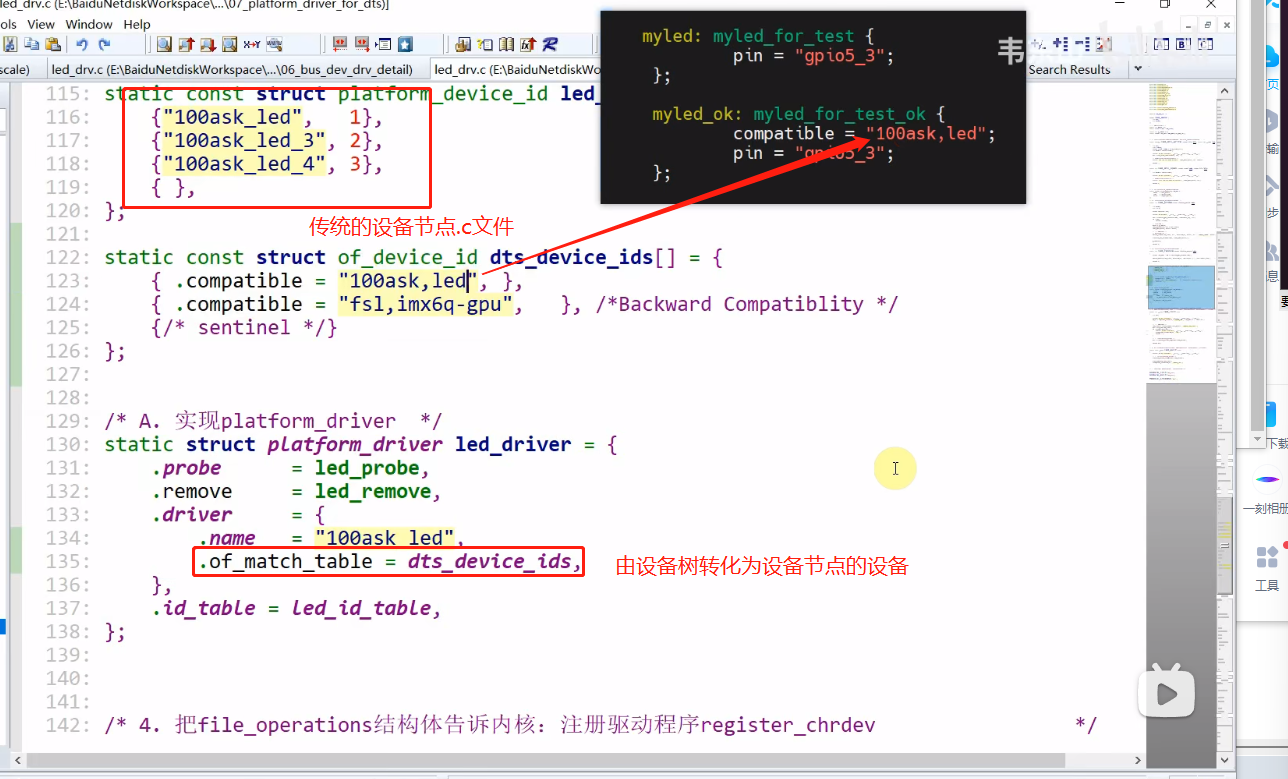Click platform_driver in the led_driver declaration
Viewport: 1288px width, 779px height.
pos(355,444)
